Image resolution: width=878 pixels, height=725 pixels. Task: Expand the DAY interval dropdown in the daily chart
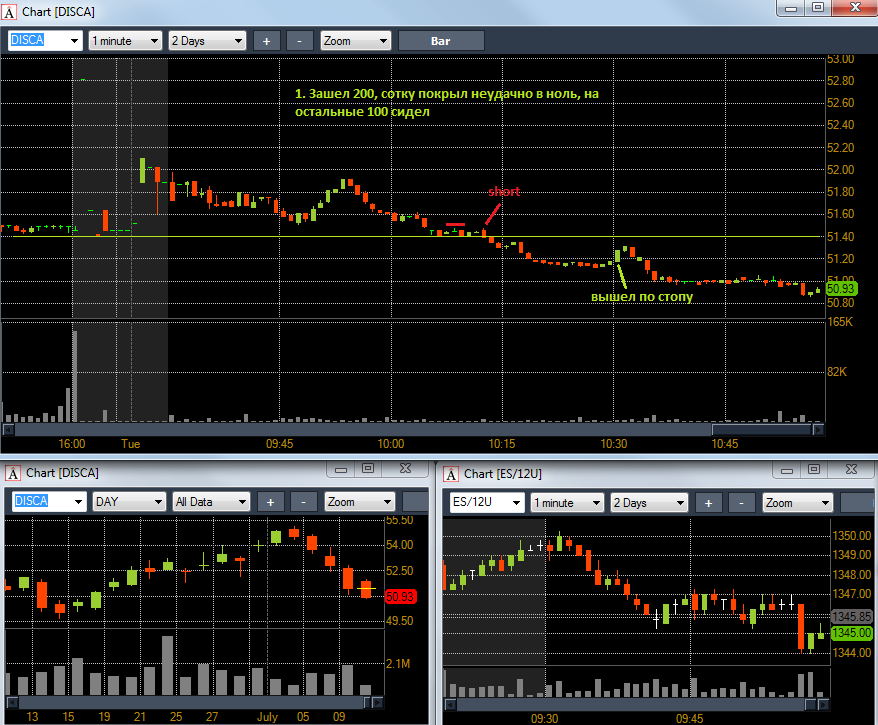(x=130, y=502)
